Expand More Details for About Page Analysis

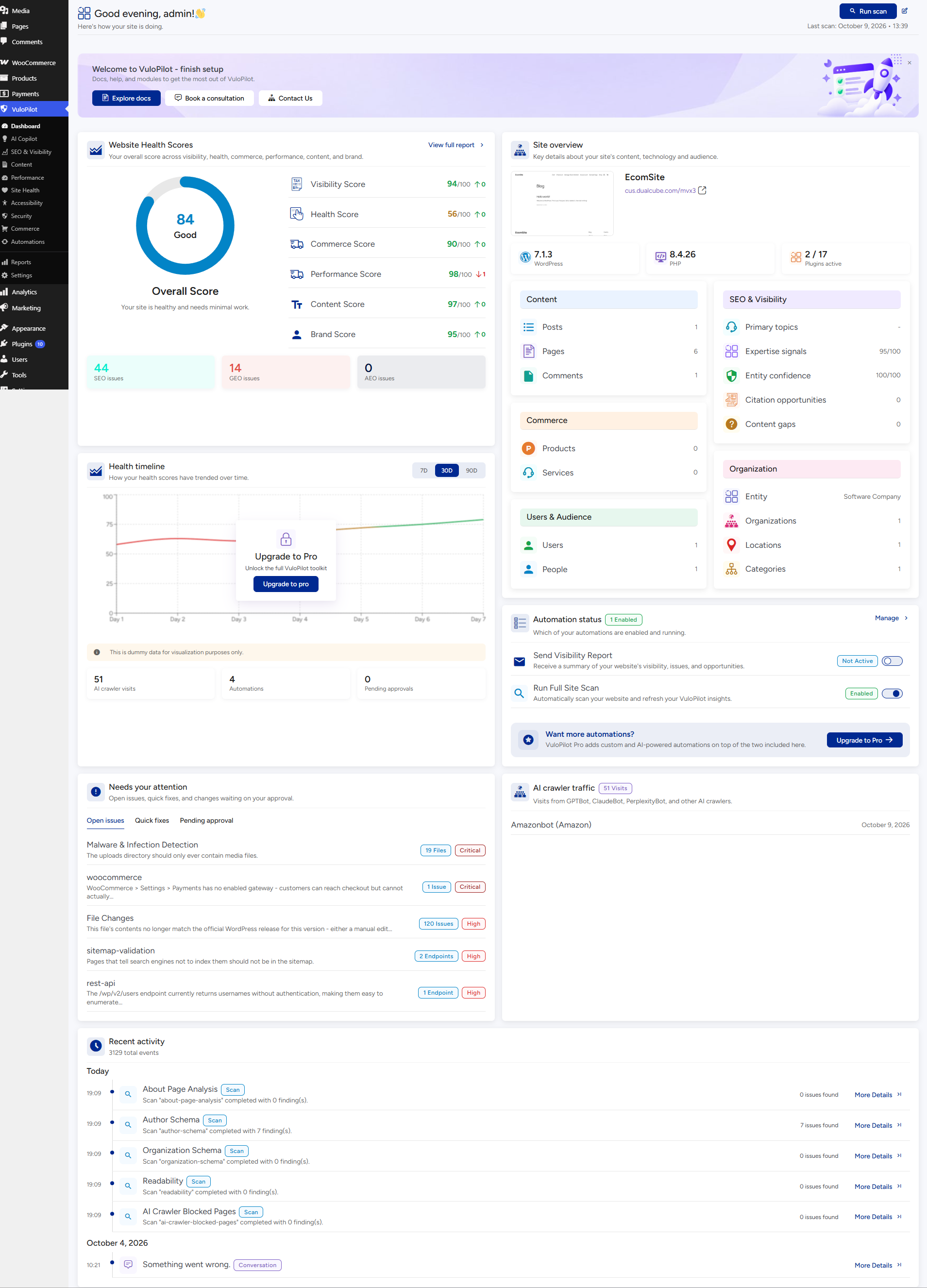[877, 1095]
